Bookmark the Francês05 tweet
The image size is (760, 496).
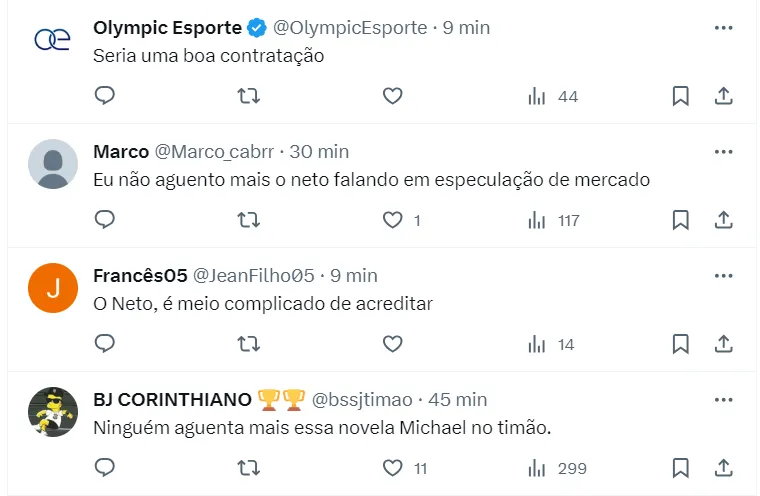click(x=680, y=344)
